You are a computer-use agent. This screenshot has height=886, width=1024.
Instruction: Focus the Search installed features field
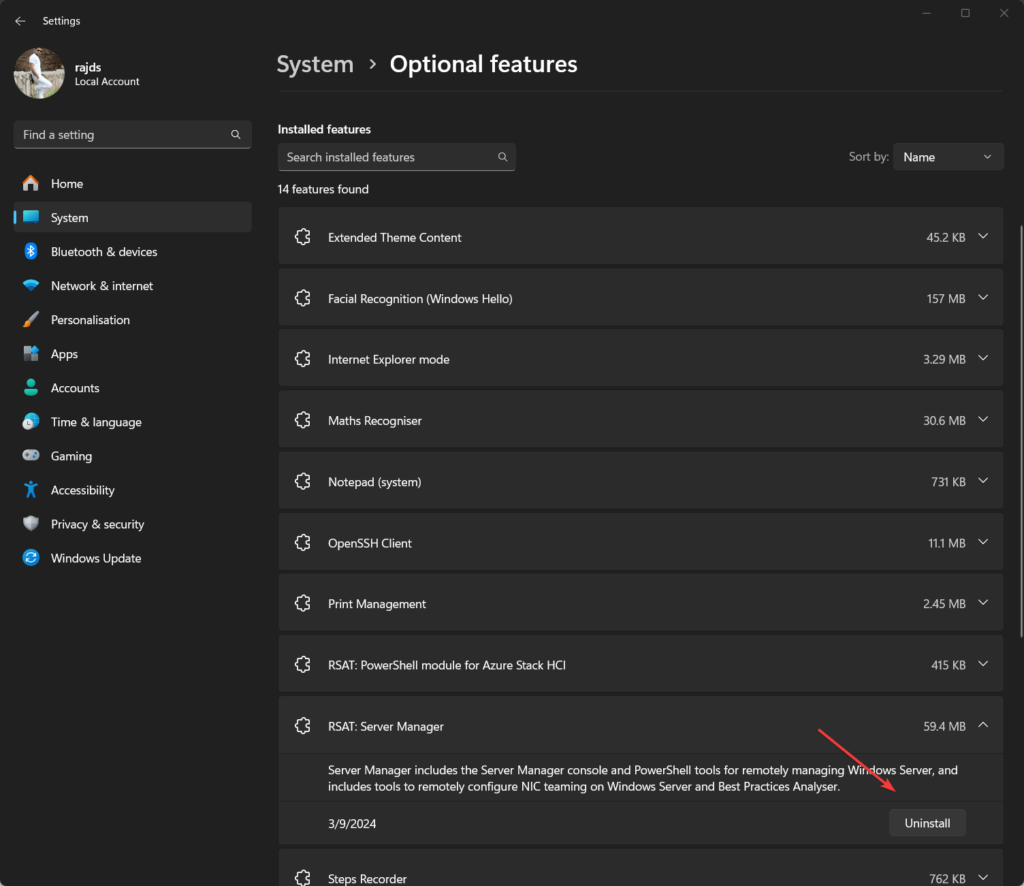point(396,157)
